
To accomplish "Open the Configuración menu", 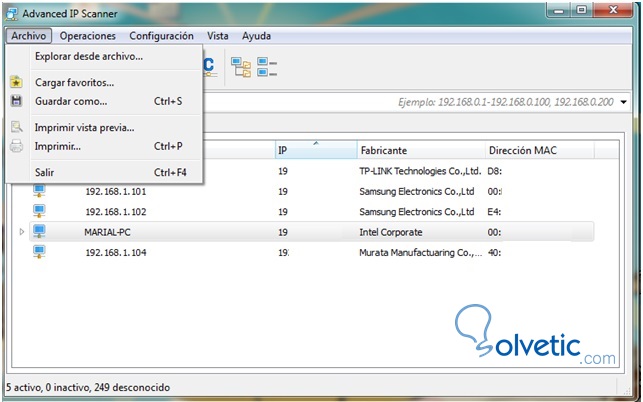I will pyautogui.click(x=161, y=36).
